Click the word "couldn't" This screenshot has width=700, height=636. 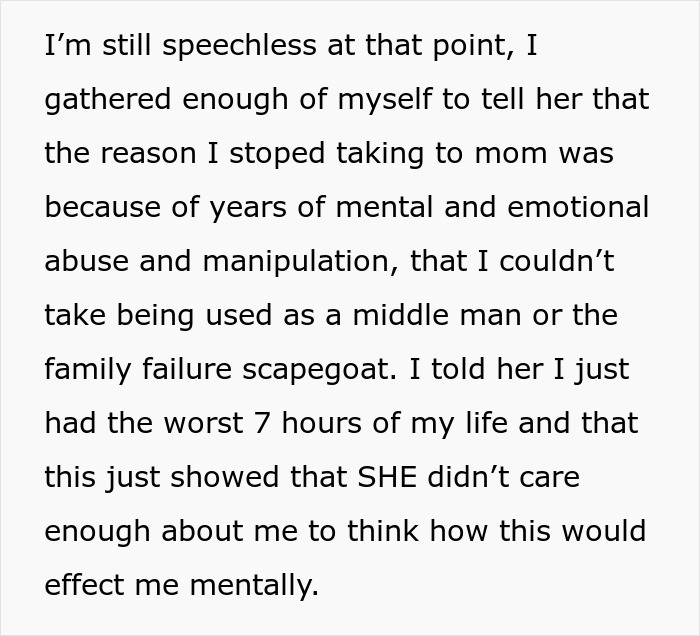pyautogui.click(x=557, y=261)
